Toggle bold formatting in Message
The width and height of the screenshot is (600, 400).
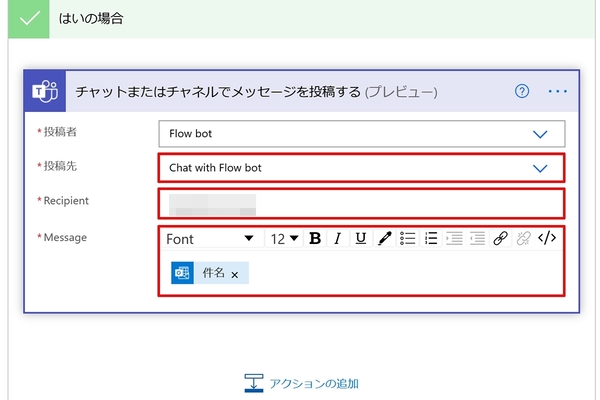[x=315, y=238]
